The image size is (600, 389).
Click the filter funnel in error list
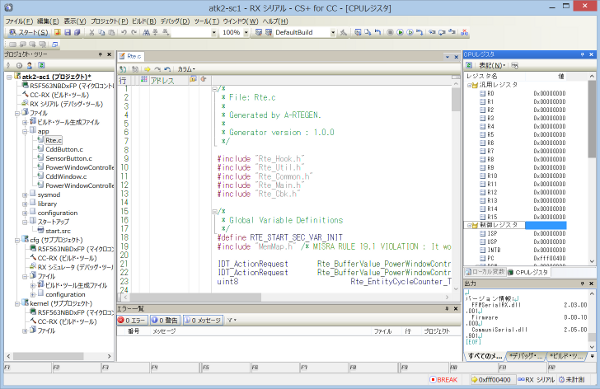tap(231, 320)
